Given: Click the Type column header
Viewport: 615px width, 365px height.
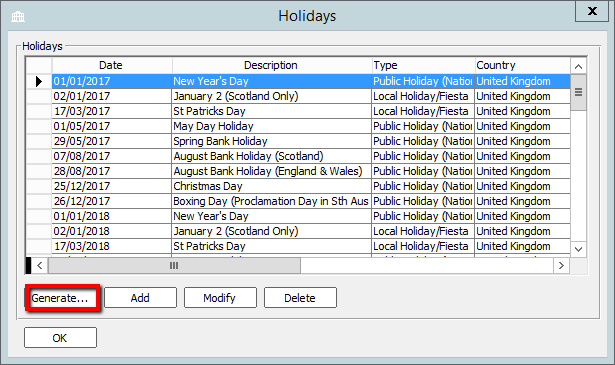Looking at the screenshot, I should [x=423, y=65].
